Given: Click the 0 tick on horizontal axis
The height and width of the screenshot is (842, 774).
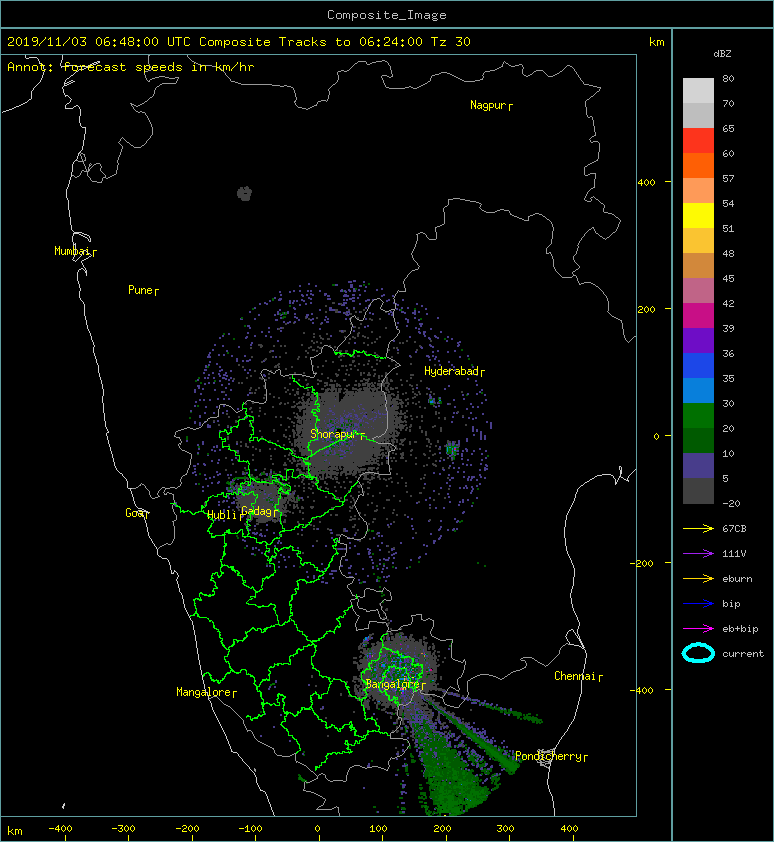Looking at the screenshot, I should pos(317,829).
